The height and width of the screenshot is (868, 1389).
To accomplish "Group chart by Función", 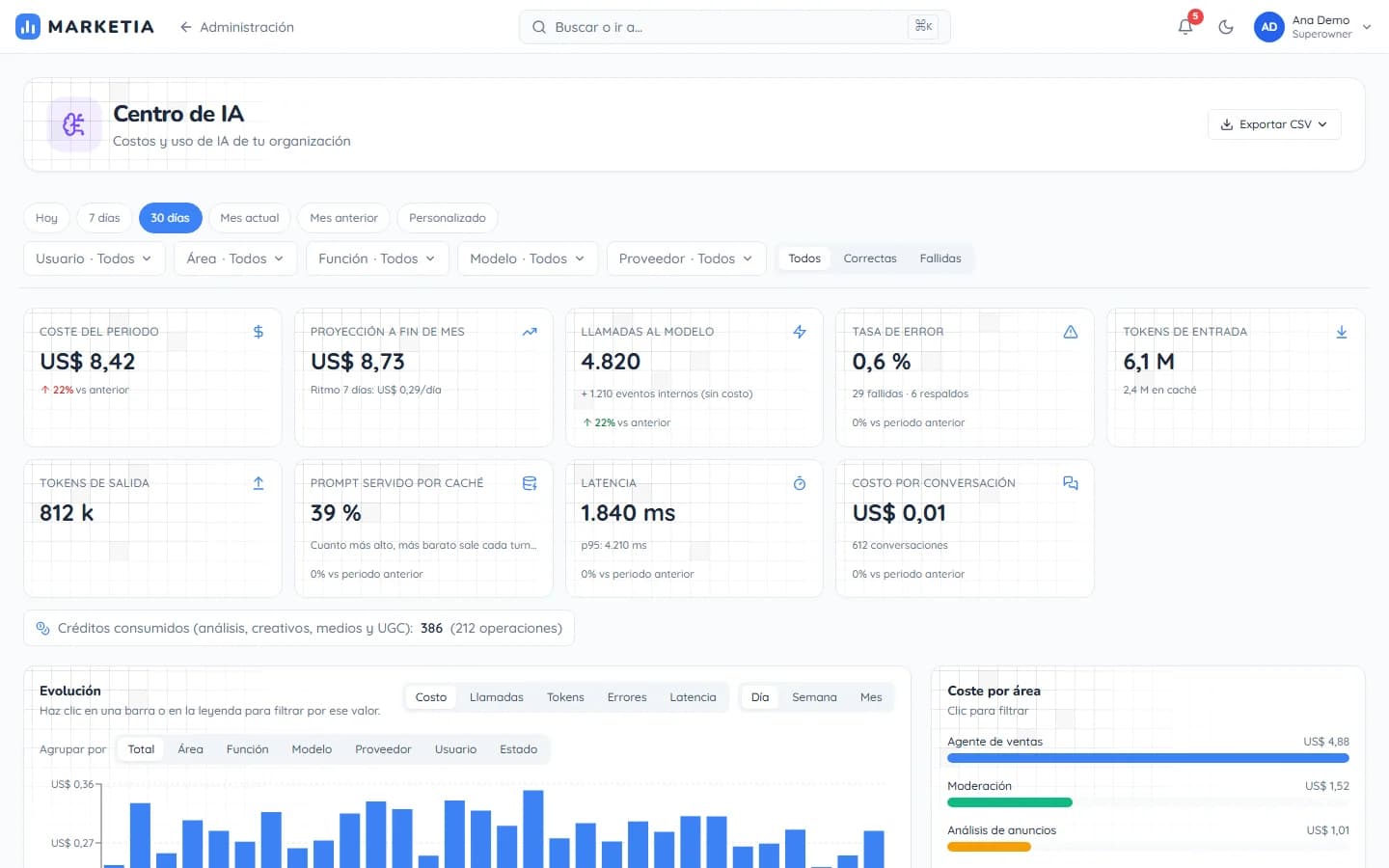I will tap(248, 749).
